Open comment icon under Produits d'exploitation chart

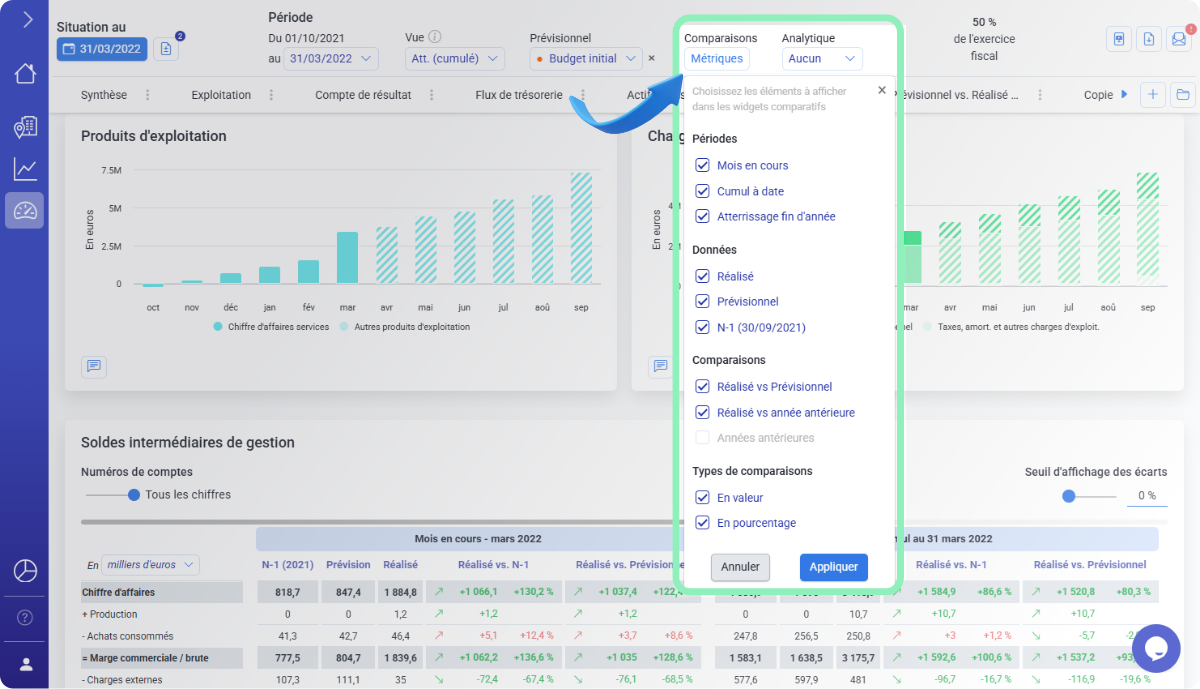pos(94,367)
